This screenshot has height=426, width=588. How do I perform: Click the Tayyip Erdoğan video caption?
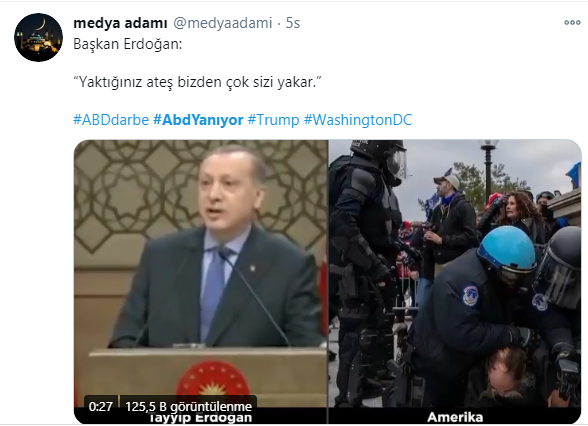click(x=201, y=418)
